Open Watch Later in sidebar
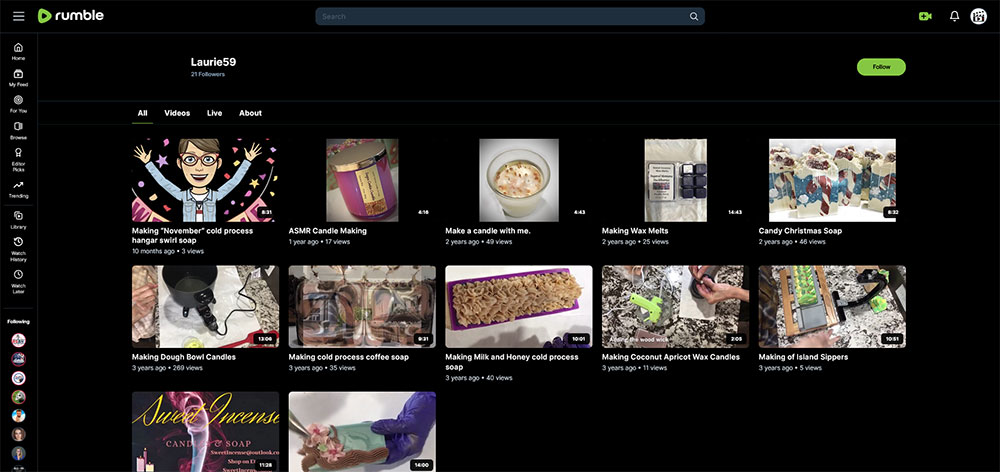The height and width of the screenshot is (472, 1000). click(x=18, y=281)
